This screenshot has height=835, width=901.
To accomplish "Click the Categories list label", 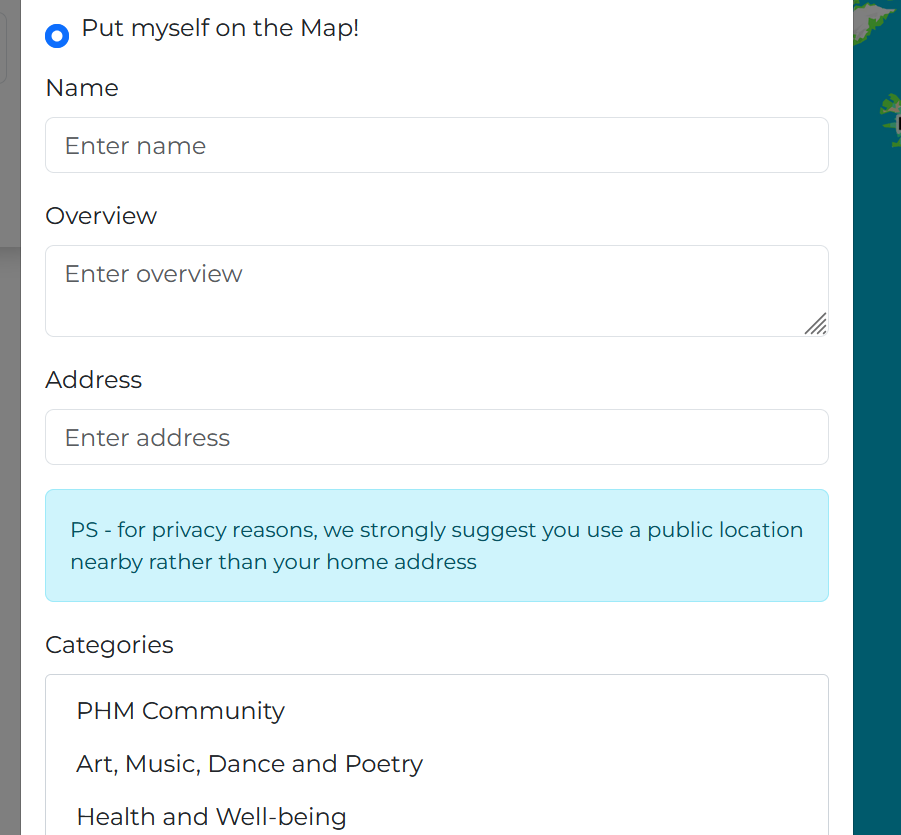I will 109,645.
